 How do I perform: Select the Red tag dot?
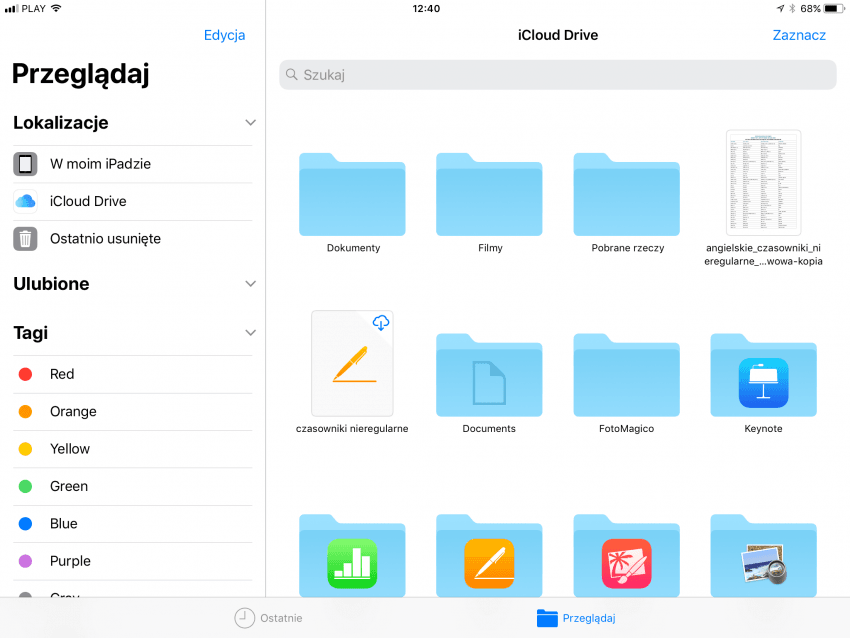[25, 374]
